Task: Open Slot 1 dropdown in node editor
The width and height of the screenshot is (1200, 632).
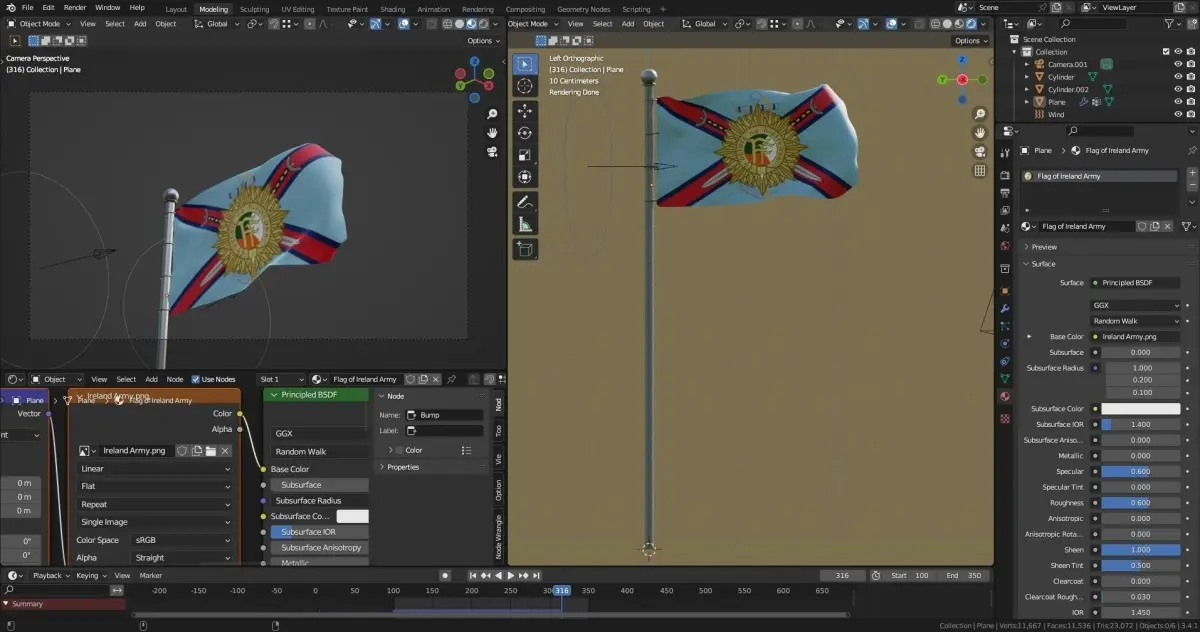Action: [281, 379]
